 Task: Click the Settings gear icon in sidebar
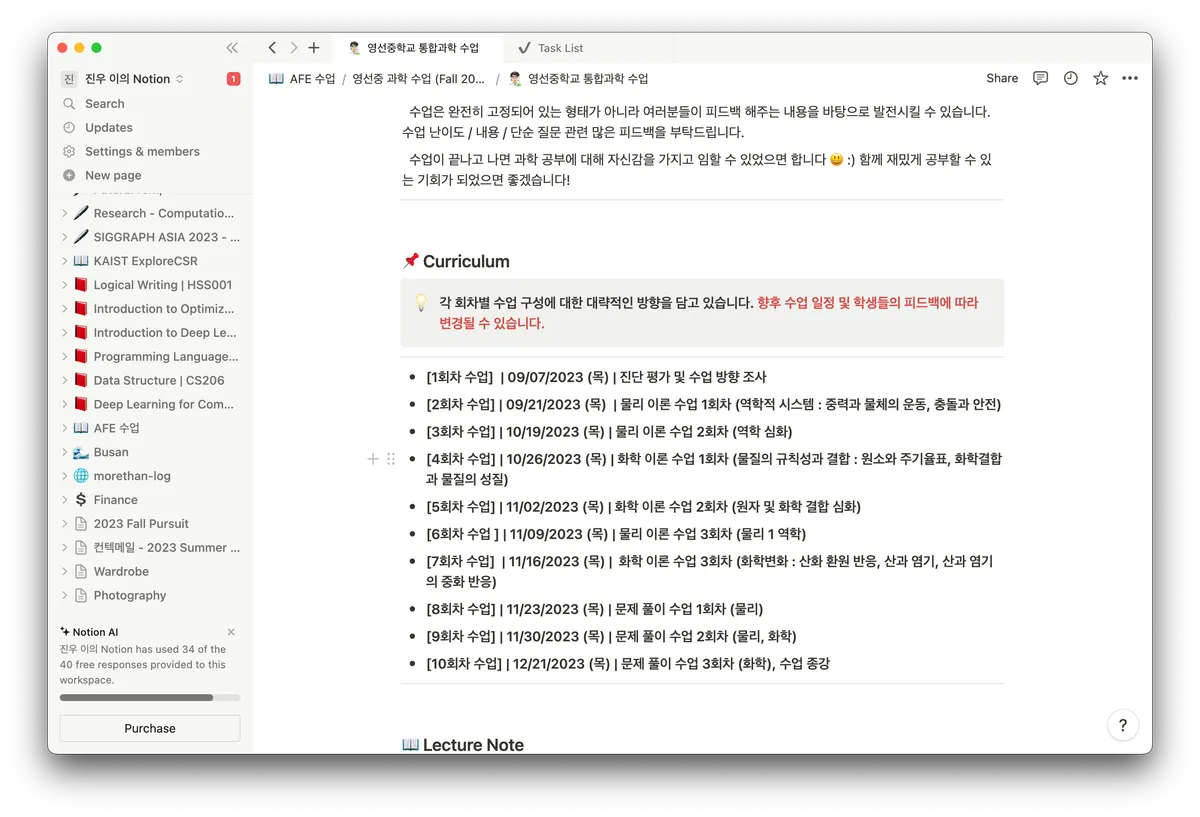point(69,152)
